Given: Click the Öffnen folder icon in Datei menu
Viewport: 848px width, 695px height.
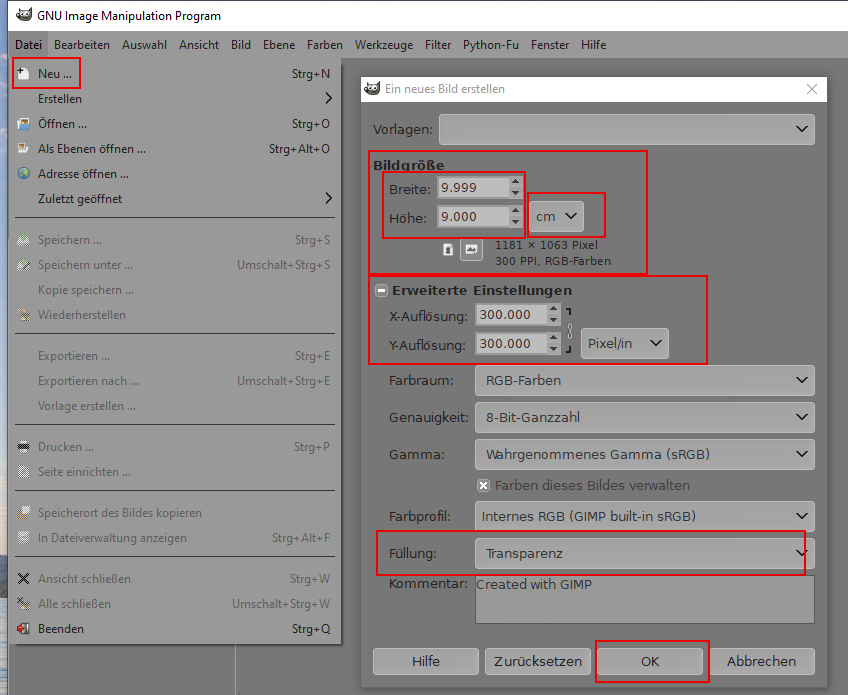Looking at the screenshot, I should (25, 124).
